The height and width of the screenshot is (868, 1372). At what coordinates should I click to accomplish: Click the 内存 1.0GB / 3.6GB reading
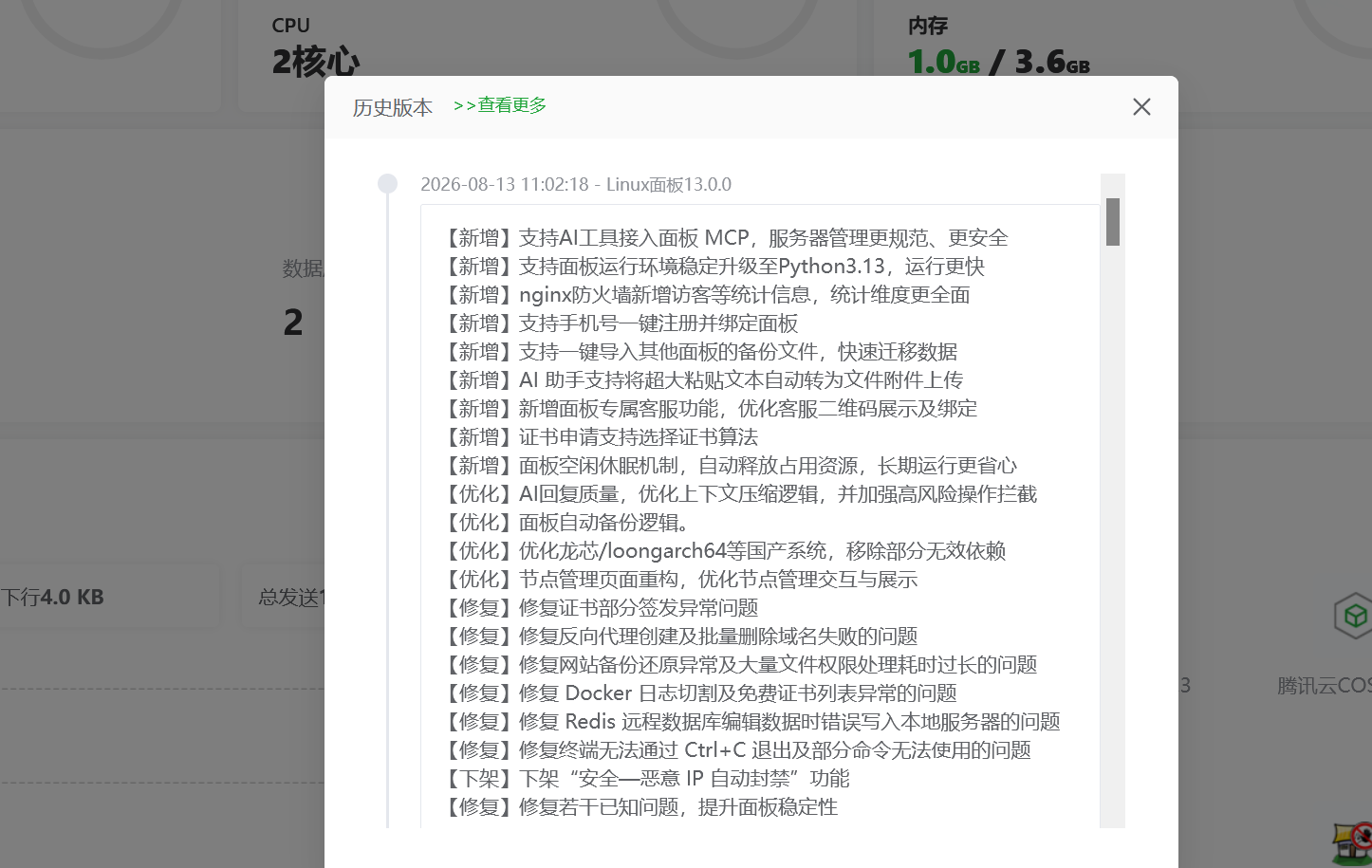pos(999,62)
